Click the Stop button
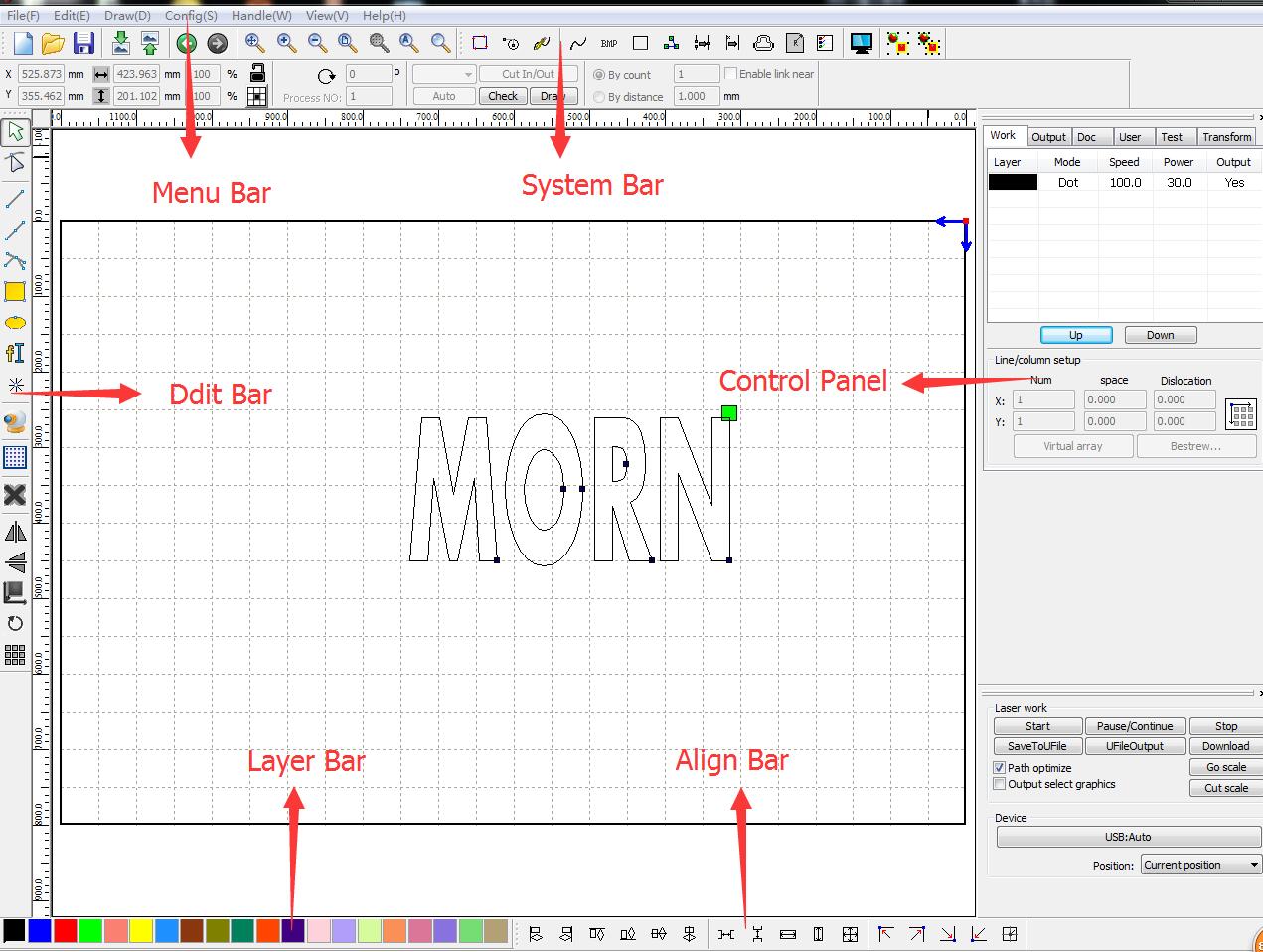The height and width of the screenshot is (952, 1263). pos(1226,726)
